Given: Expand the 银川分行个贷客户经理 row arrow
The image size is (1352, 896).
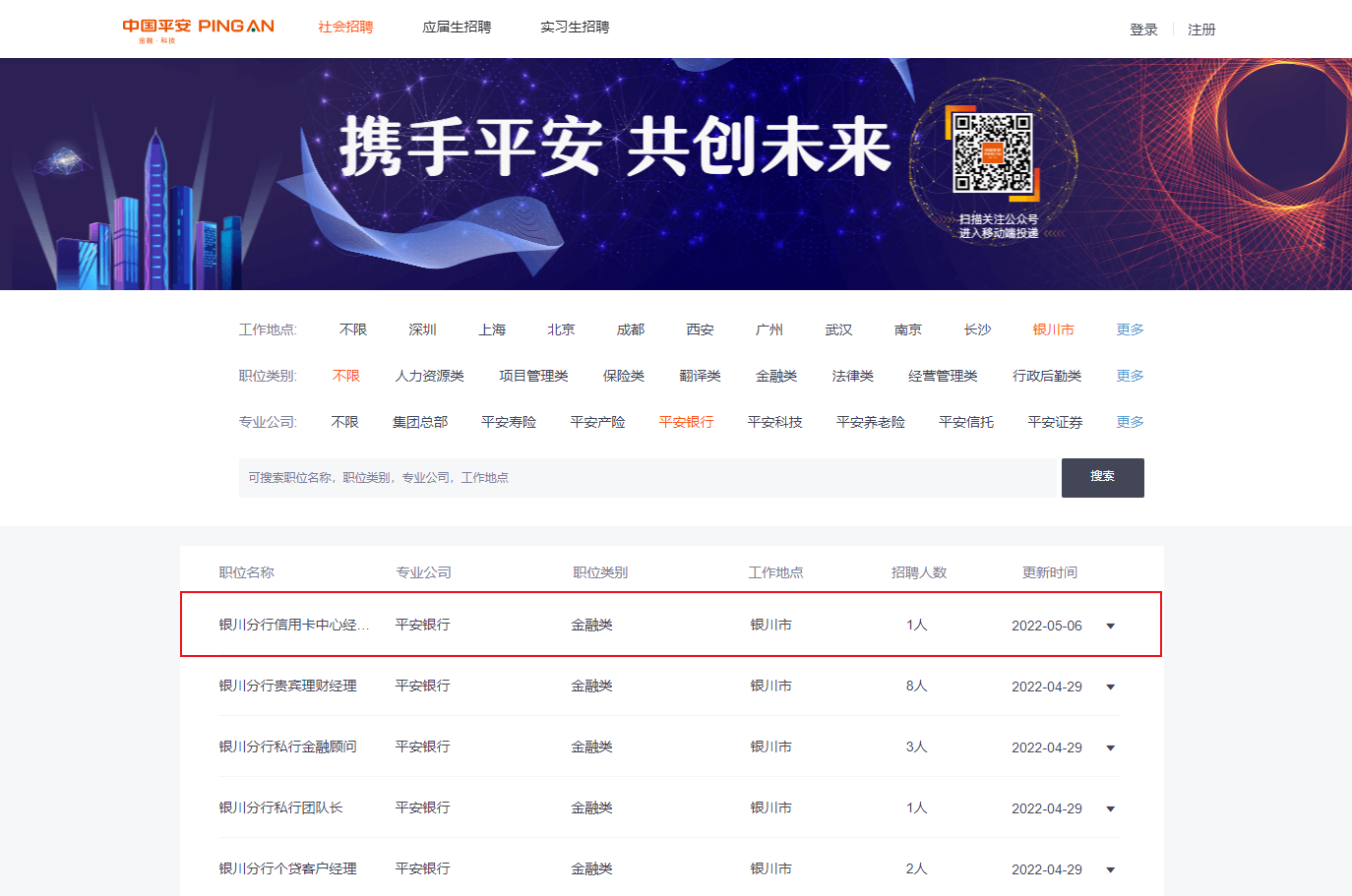Looking at the screenshot, I should [1111, 869].
